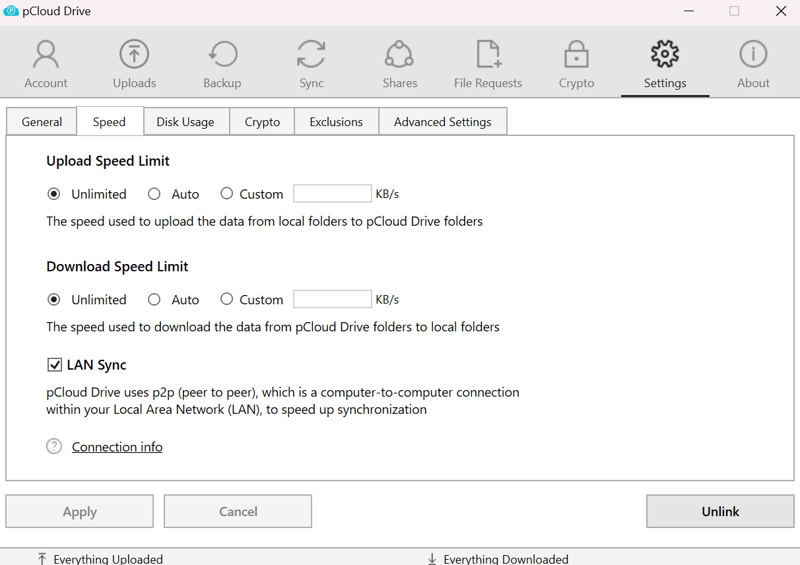Toggle the LAN Sync checkbox
This screenshot has width=800, height=565.
click(55, 365)
